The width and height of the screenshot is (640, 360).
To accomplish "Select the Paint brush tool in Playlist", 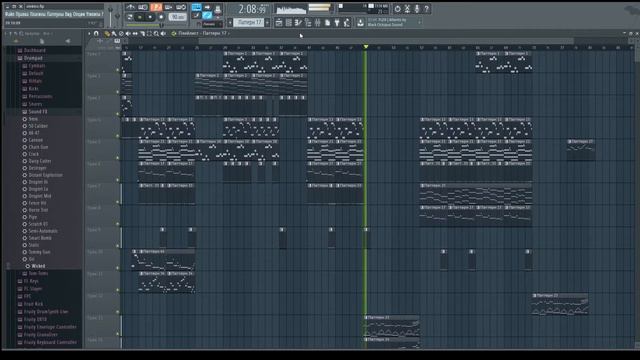I will pyautogui.click(x=114, y=33).
